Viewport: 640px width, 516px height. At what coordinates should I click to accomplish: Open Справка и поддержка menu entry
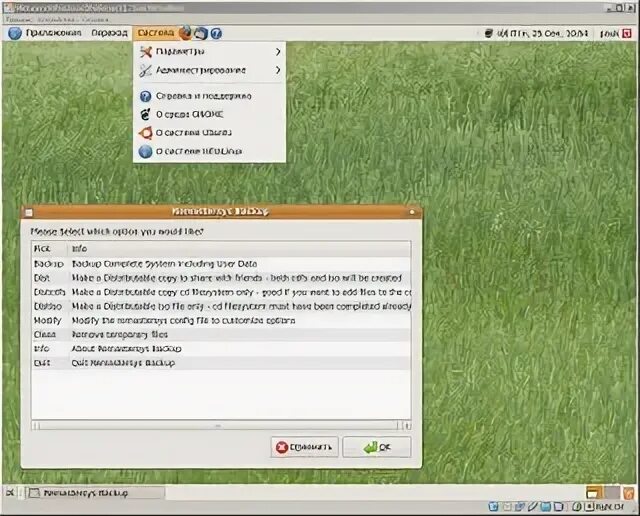tap(209, 96)
